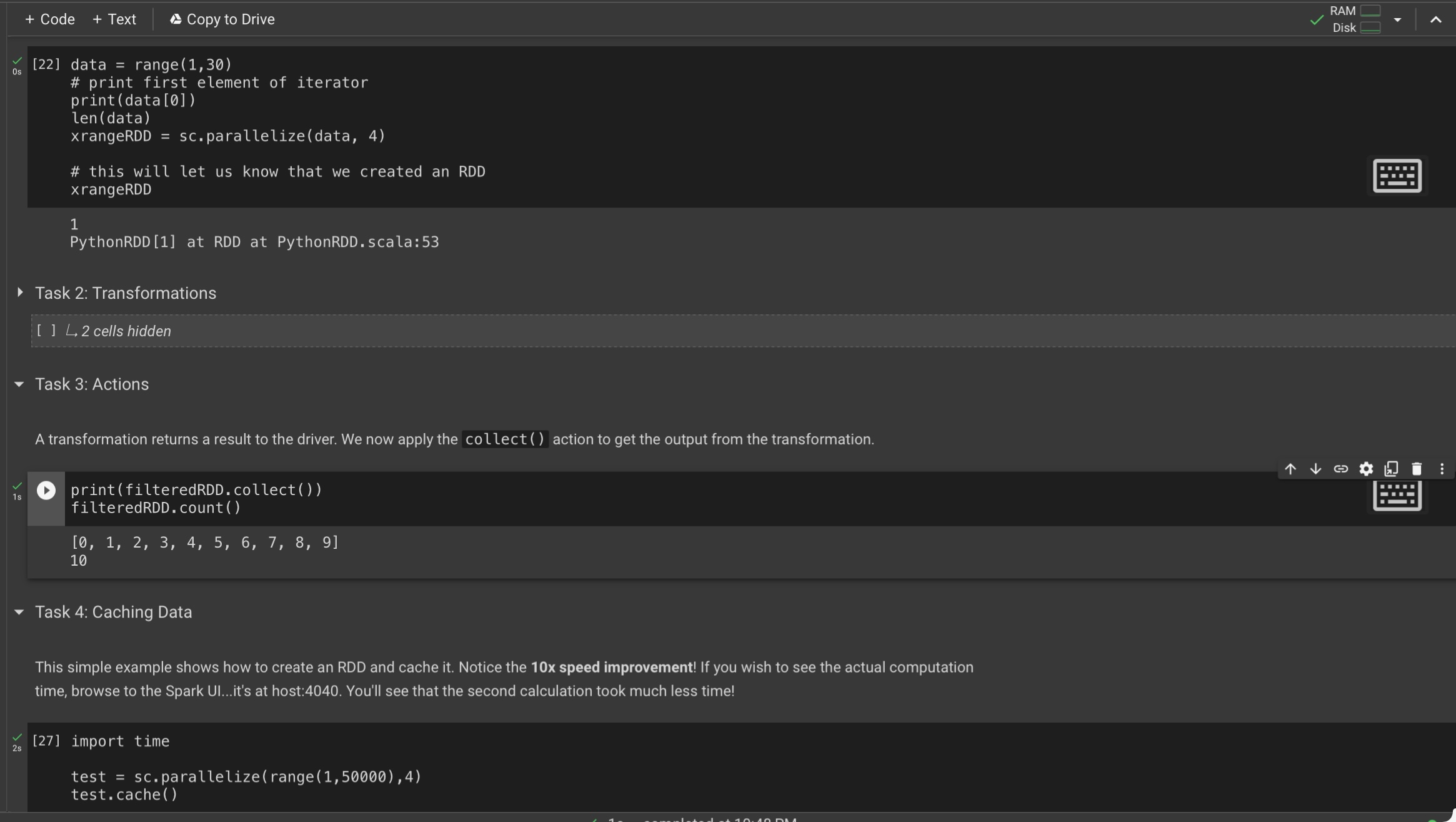
Task: Open keyboard shortcuts icon on xrangeRDD cell
Action: coord(1397,176)
